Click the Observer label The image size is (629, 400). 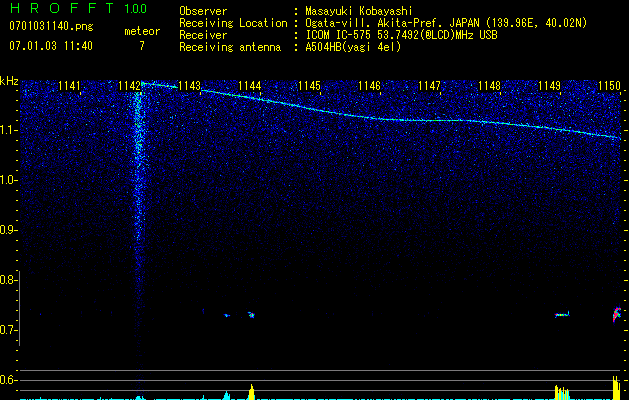coord(203,11)
